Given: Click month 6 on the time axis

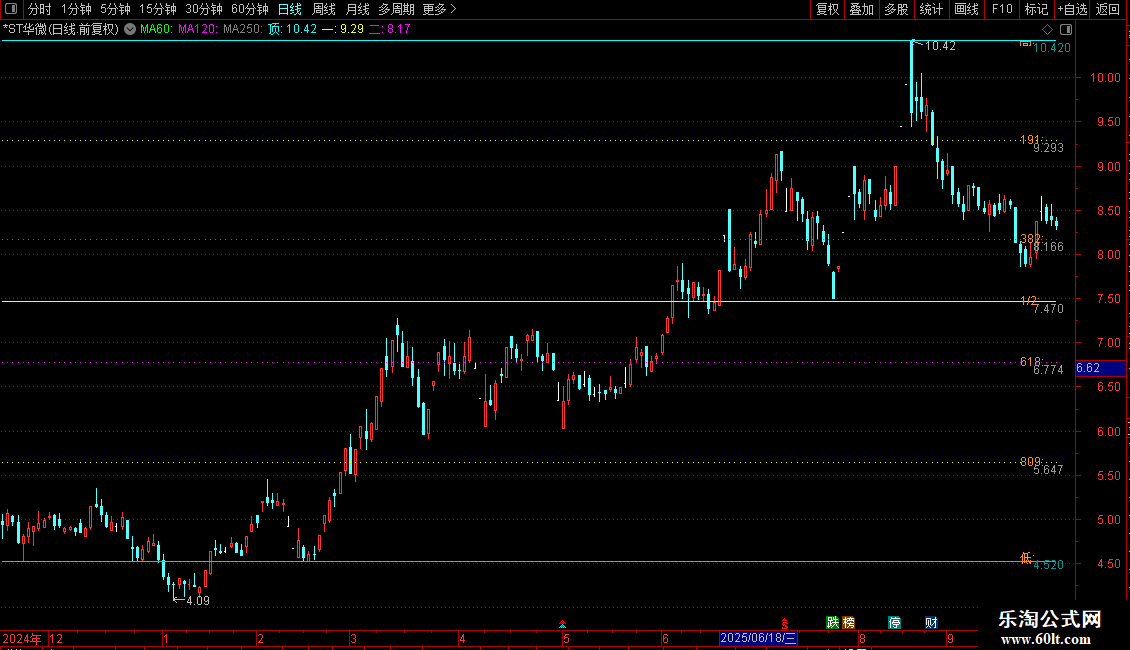Looking at the screenshot, I should point(665,638).
